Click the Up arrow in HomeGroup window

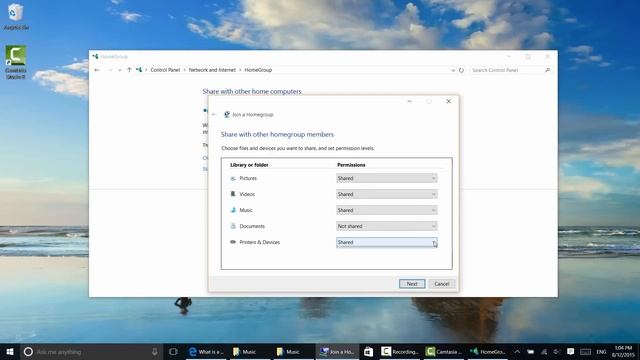[x=129, y=70]
